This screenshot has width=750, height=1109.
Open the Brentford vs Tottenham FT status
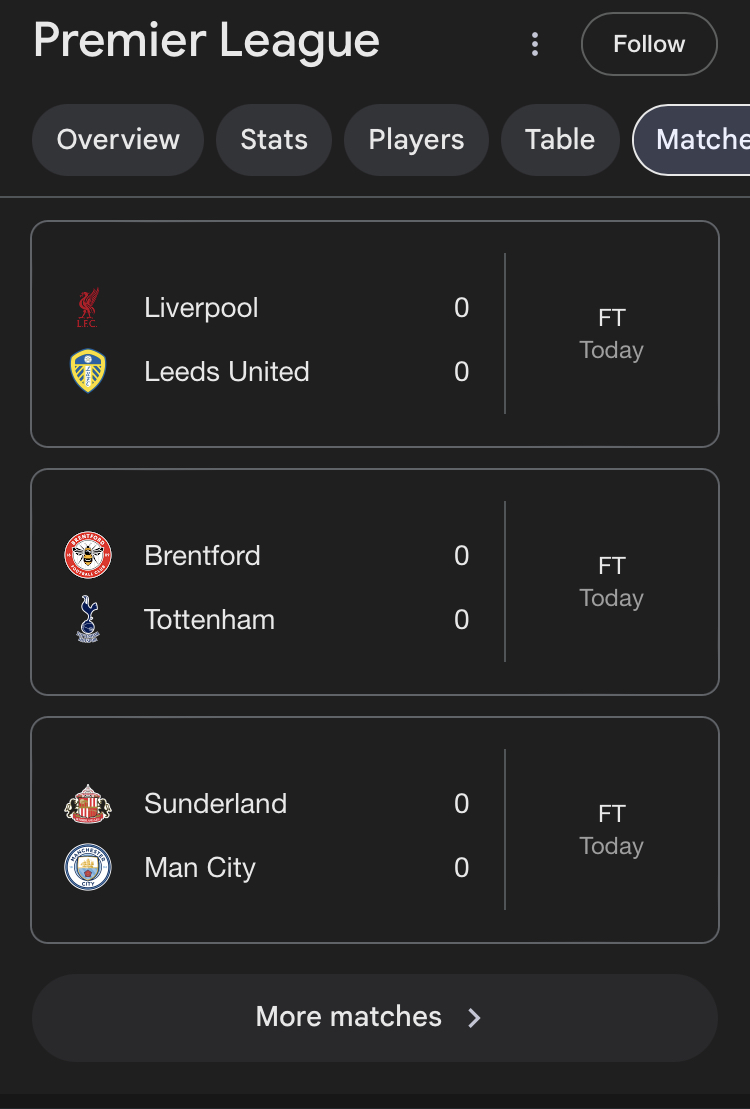pos(611,581)
